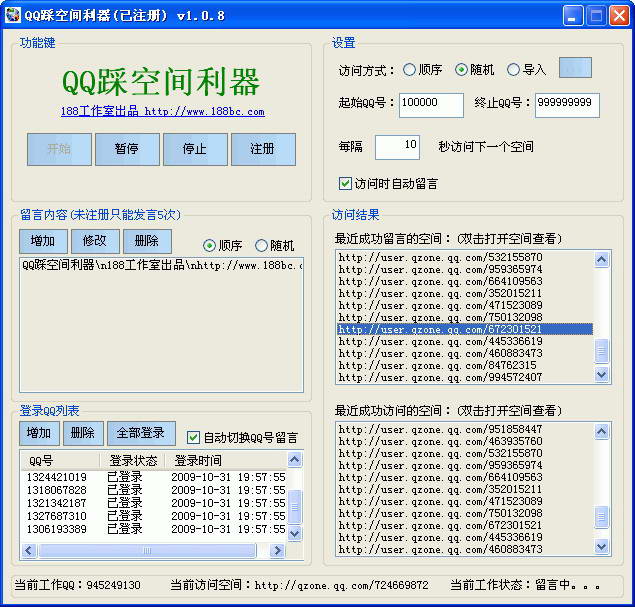
Task: Select QQ row 1321342187
Action: pyautogui.click(x=154, y=503)
